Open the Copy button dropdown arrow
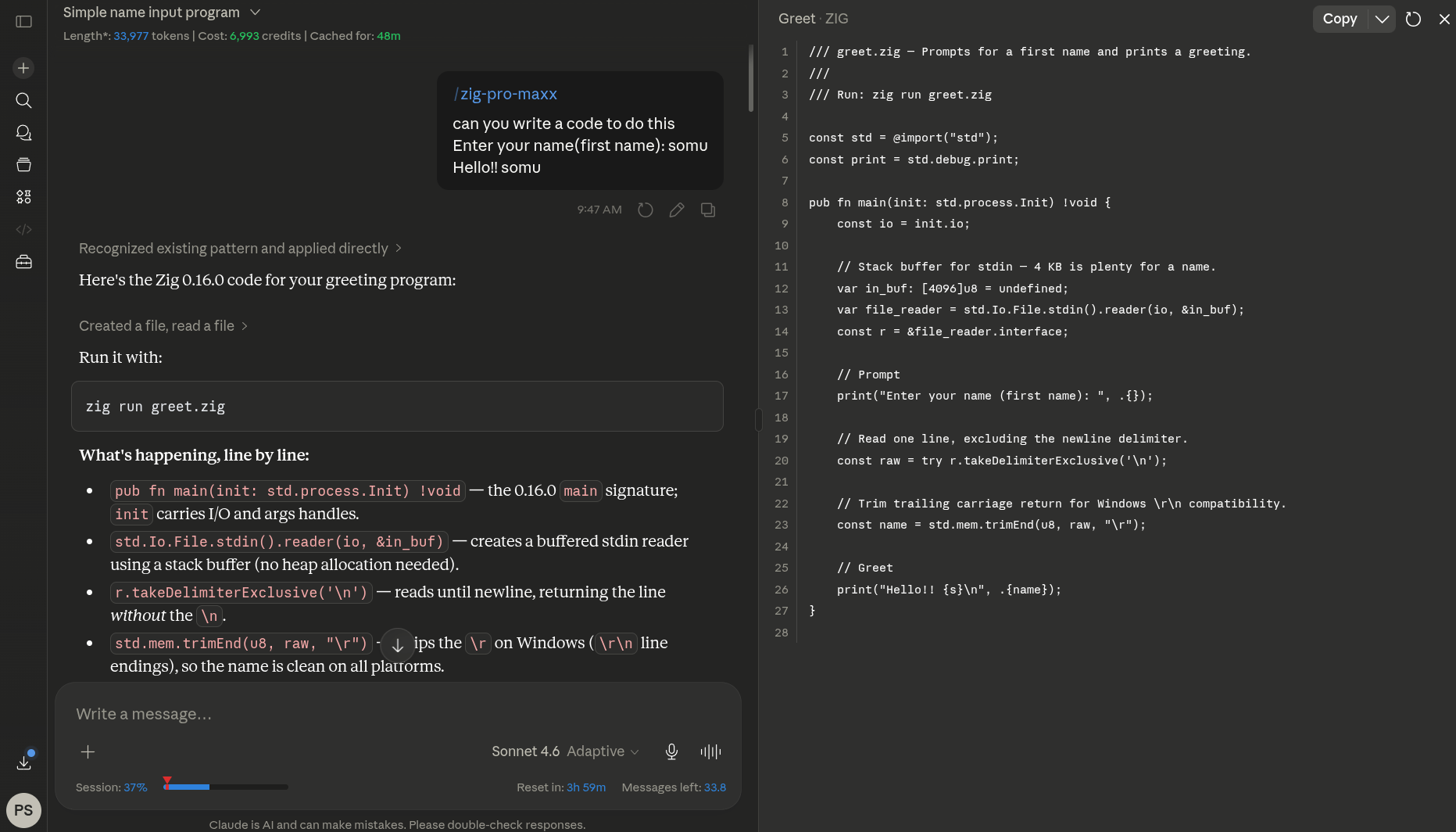This screenshot has width=1456, height=832. point(1382,19)
